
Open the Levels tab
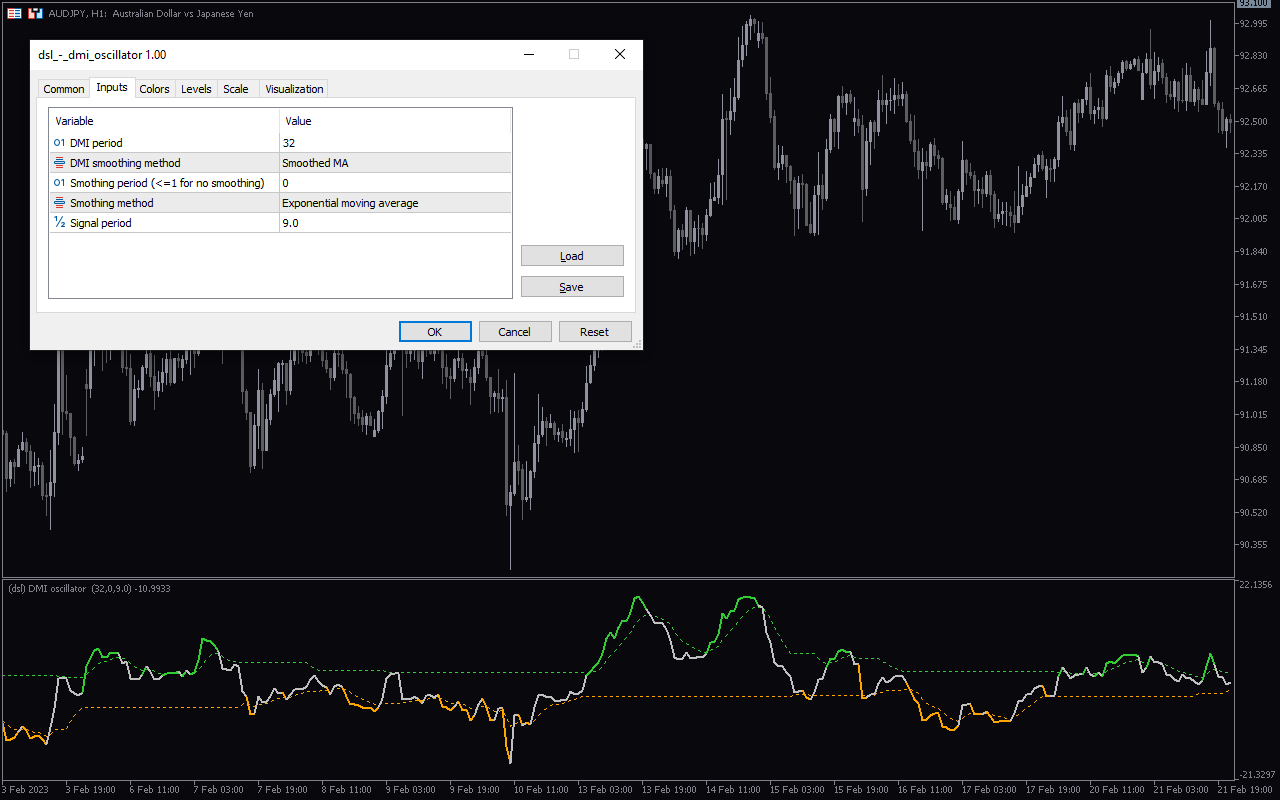(196, 89)
